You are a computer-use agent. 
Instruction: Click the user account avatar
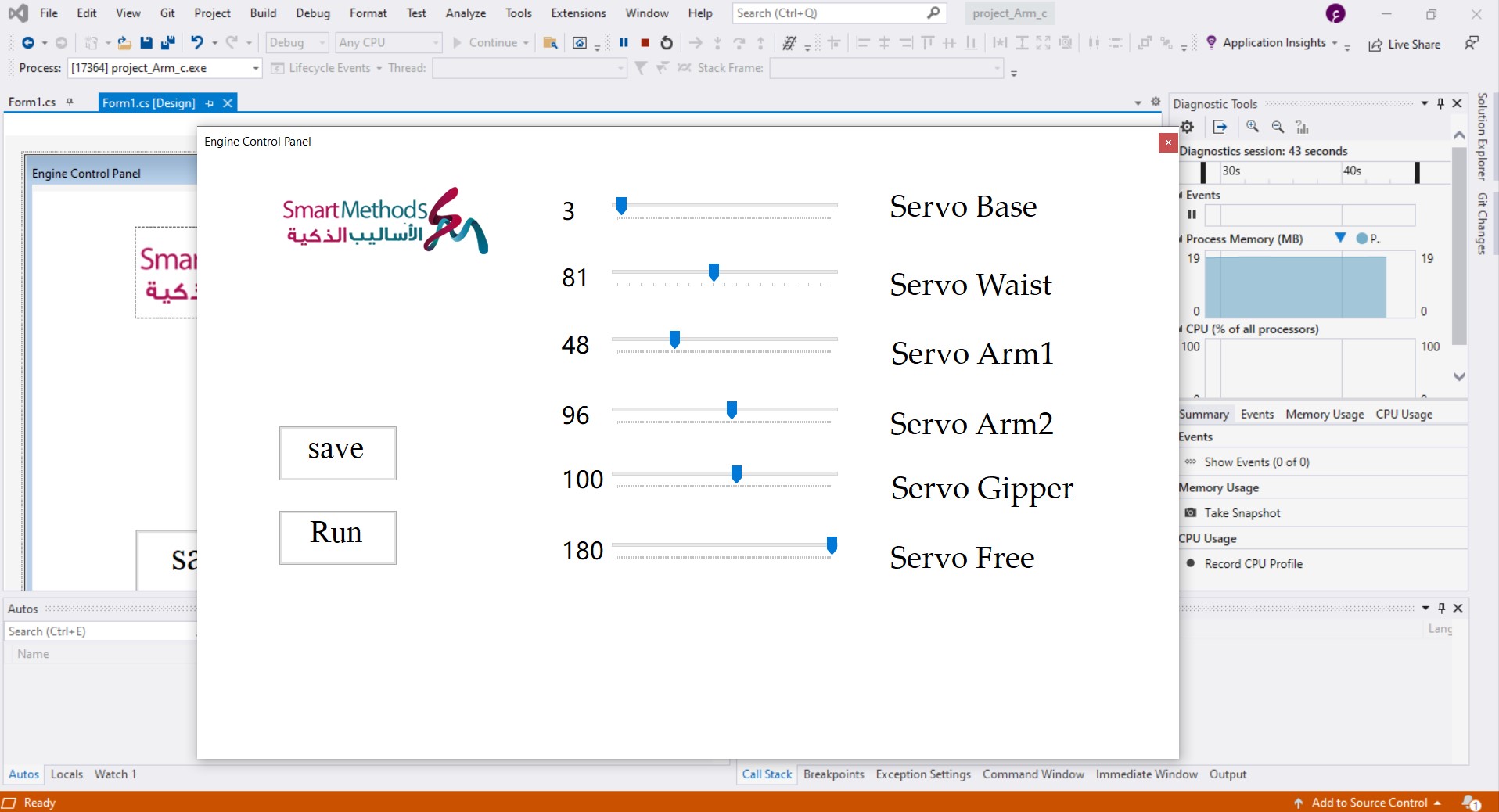[1335, 13]
